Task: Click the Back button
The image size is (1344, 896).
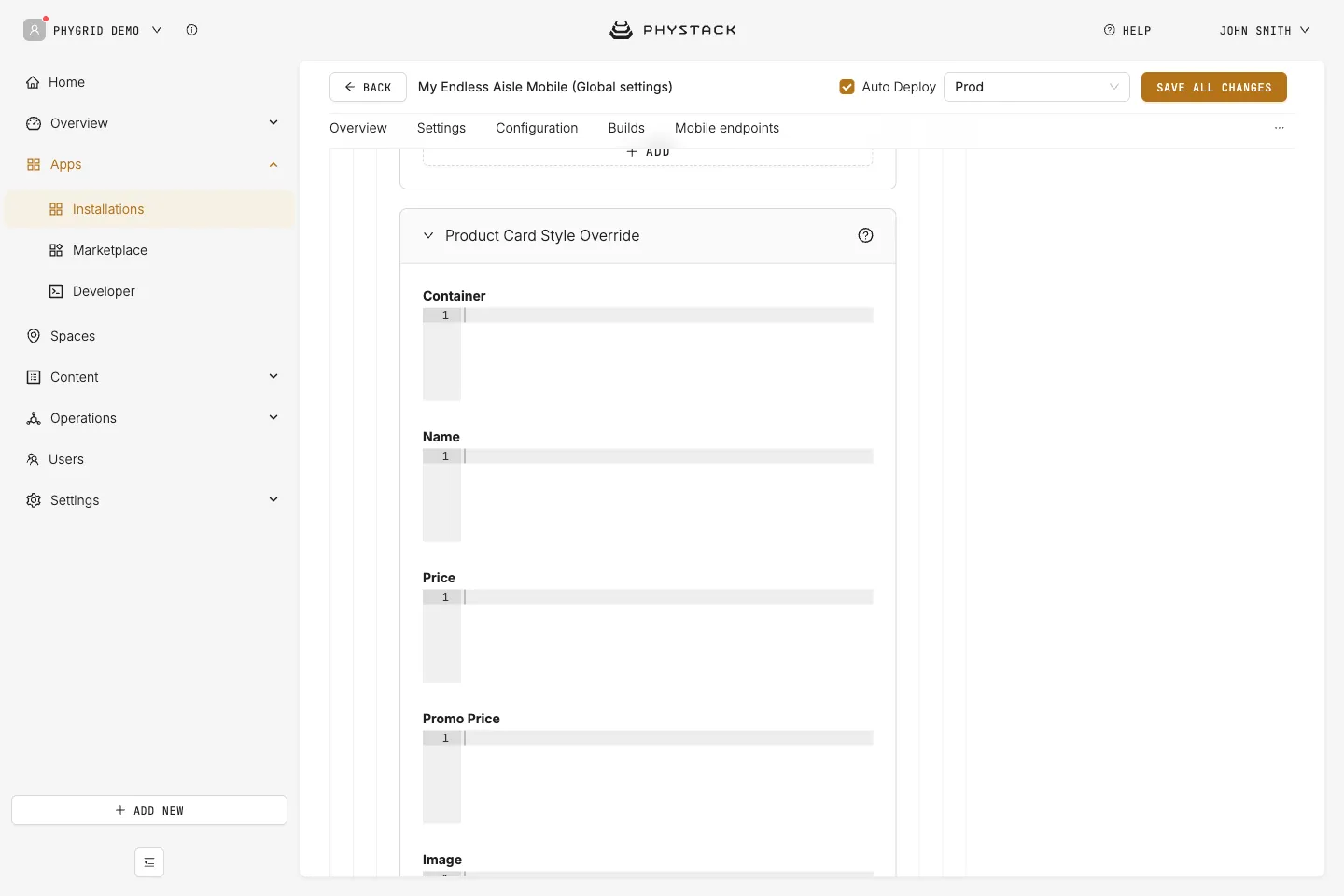Action: (368, 87)
